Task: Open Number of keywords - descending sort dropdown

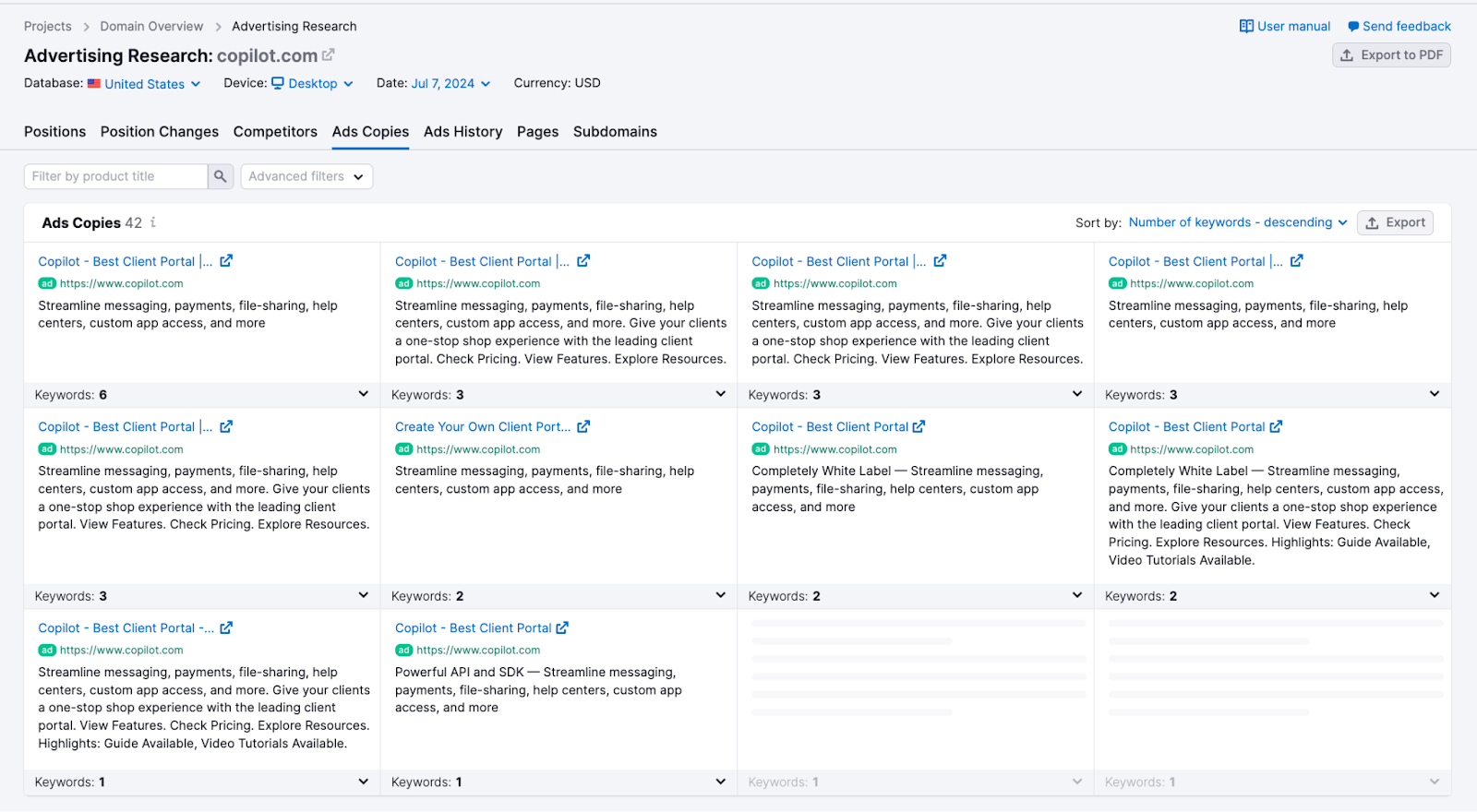Action: click(1238, 222)
